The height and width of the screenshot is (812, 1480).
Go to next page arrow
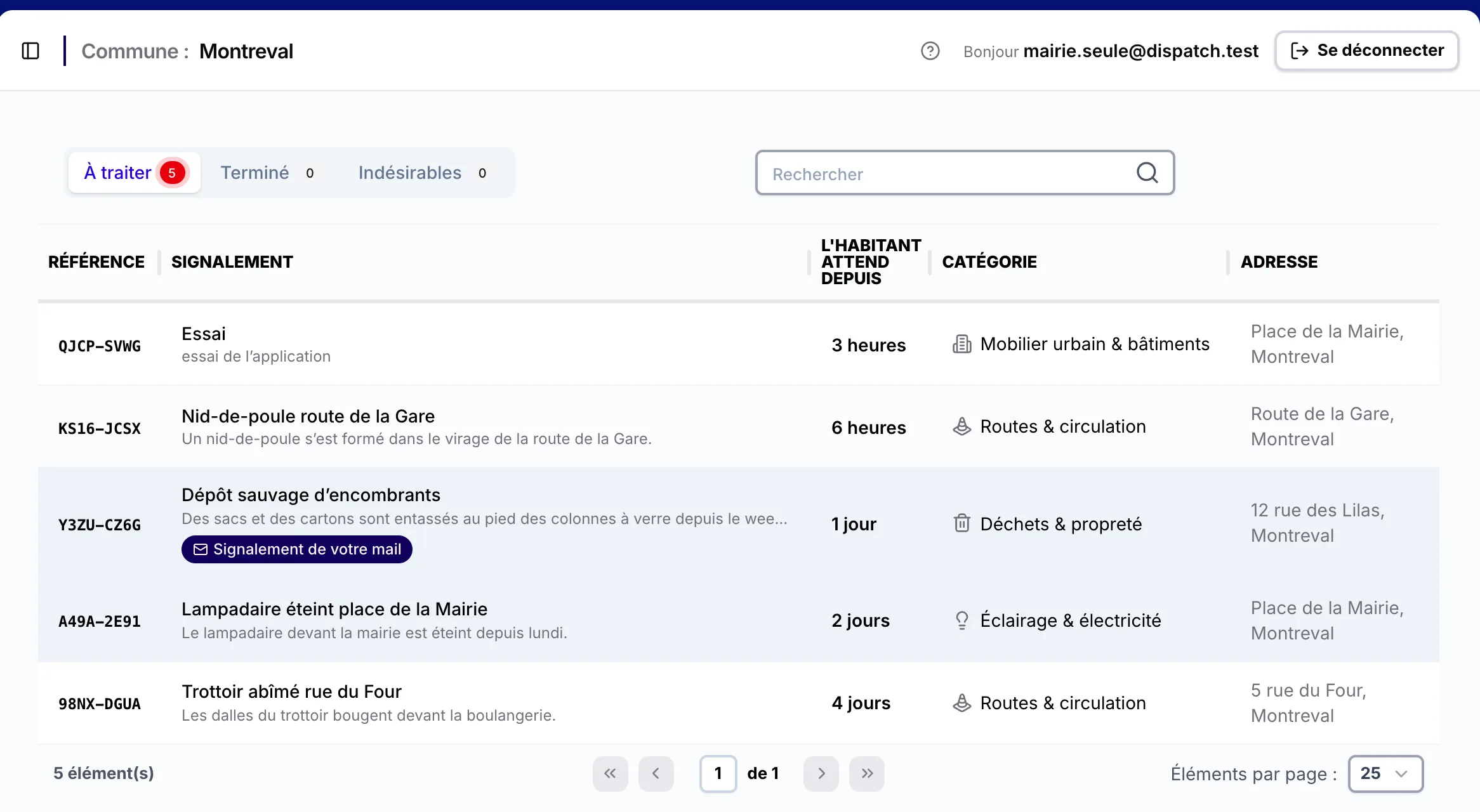pos(821,773)
